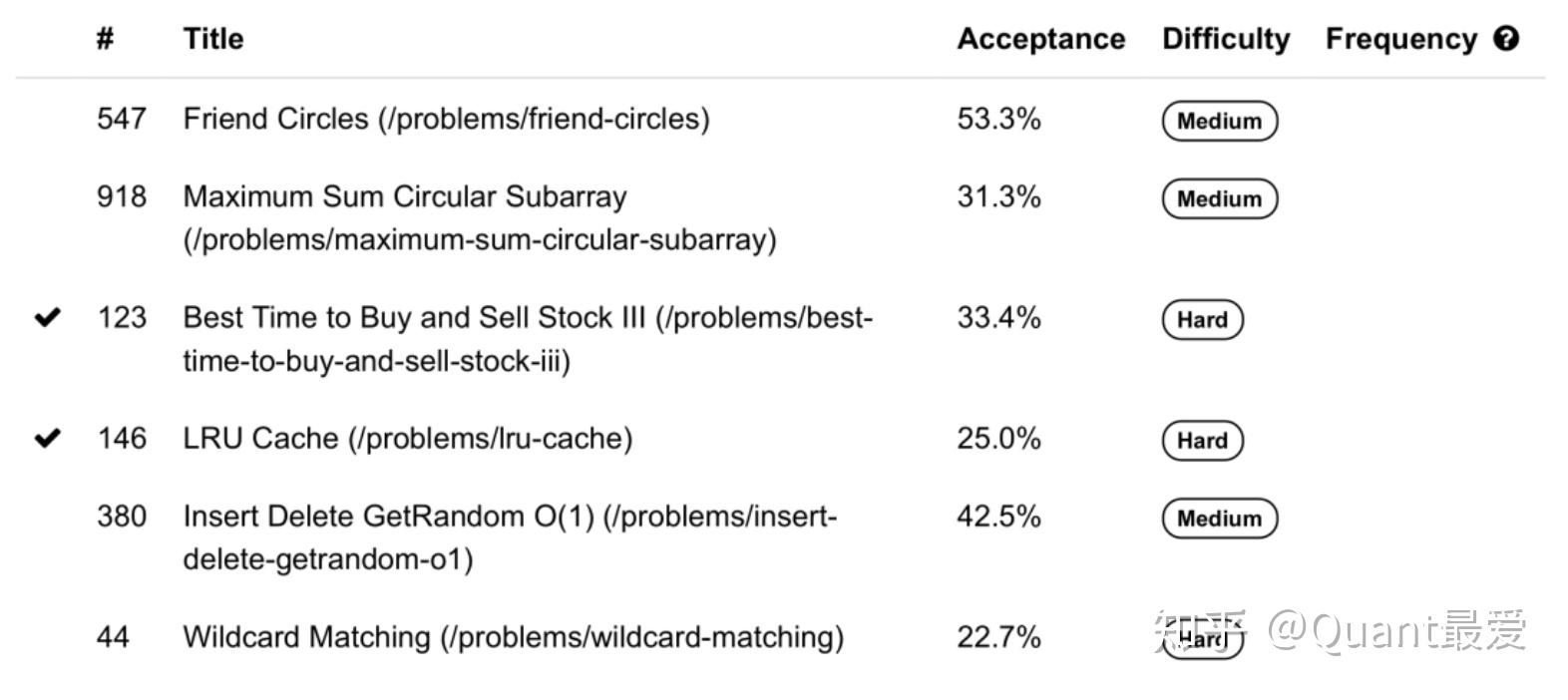
Task: Click Medium badge for Maximum Sum Circular Subarray
Action: point(1219,198)
